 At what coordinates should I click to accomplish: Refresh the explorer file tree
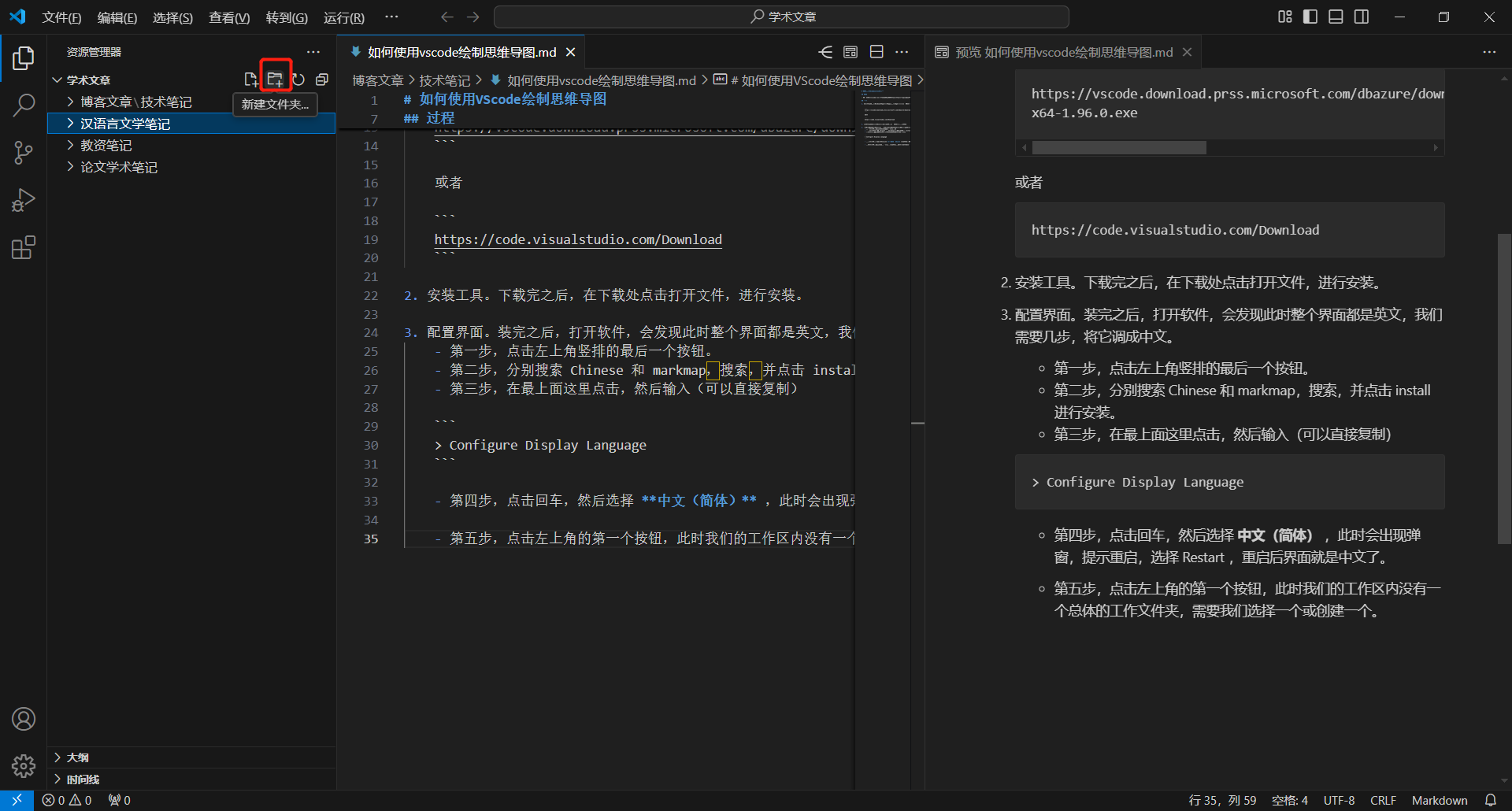(x=298, y=80)
